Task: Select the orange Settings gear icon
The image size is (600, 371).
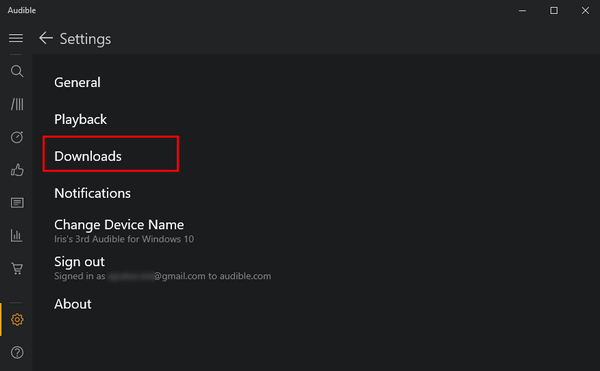Action: coord(17,319)
